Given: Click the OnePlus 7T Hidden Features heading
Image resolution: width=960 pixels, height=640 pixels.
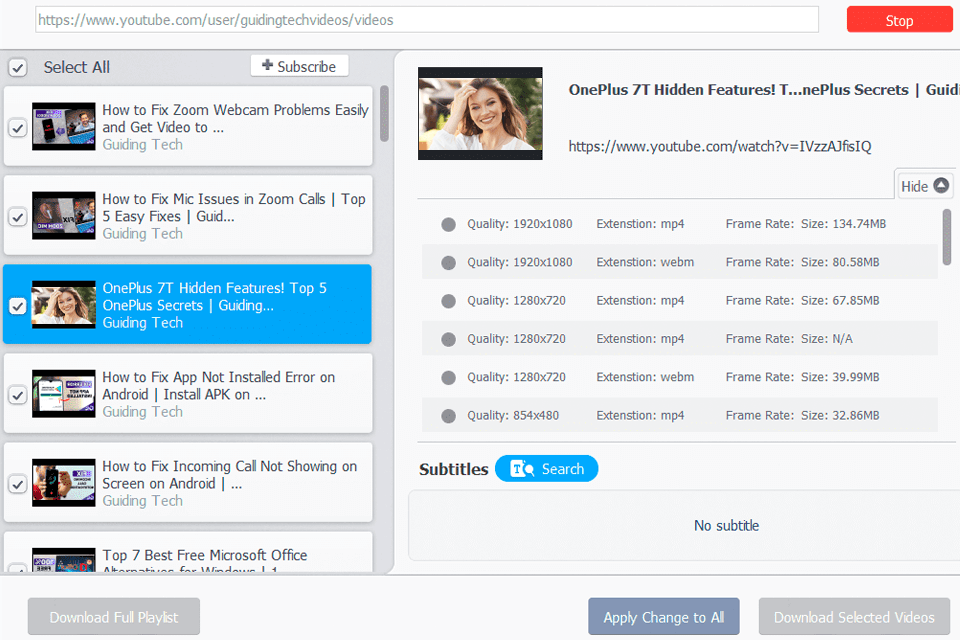Looking at the screenshot, I should tap(763, 89).
